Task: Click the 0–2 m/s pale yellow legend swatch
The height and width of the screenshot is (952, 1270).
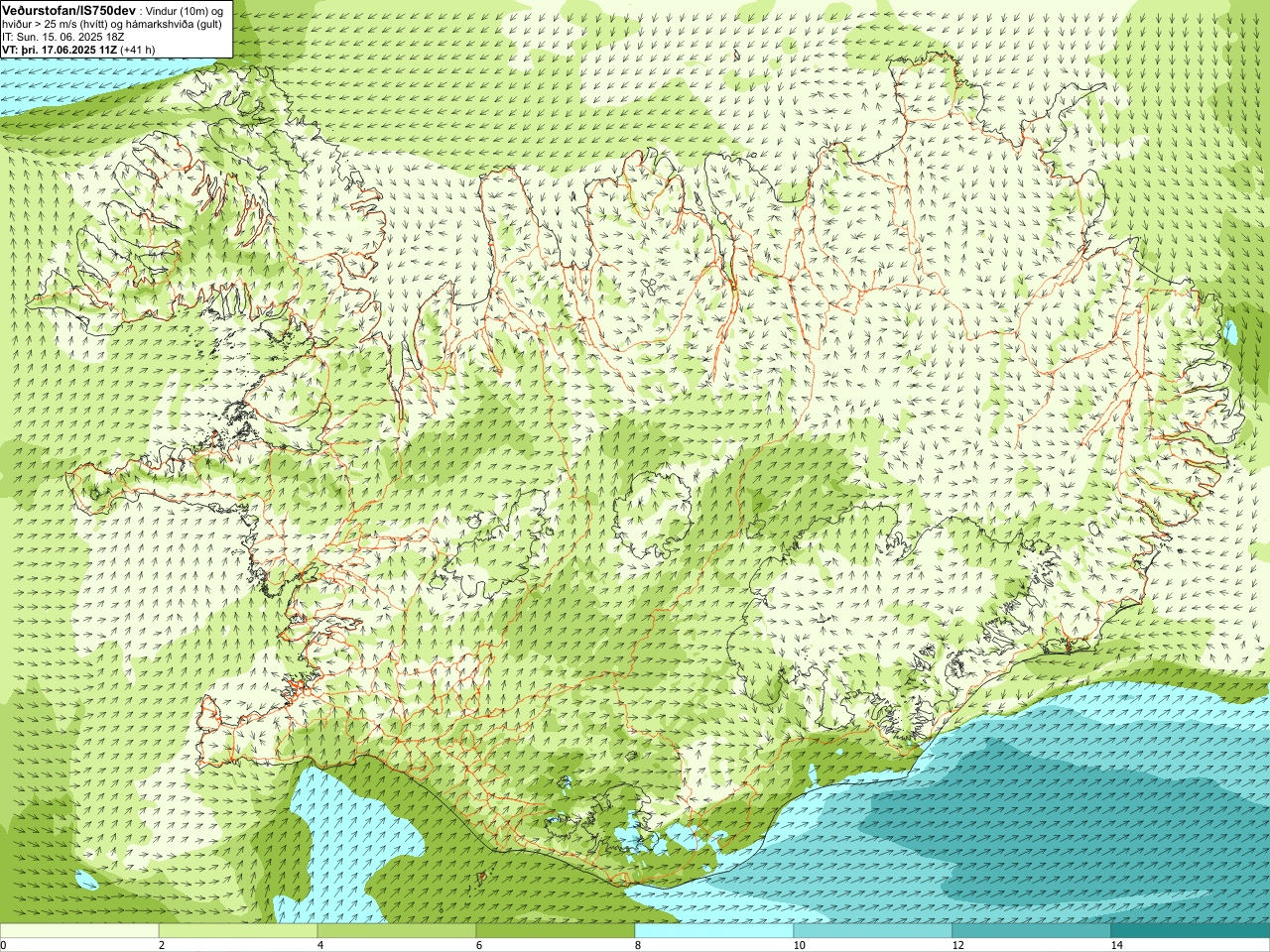Action: point(79,931)
